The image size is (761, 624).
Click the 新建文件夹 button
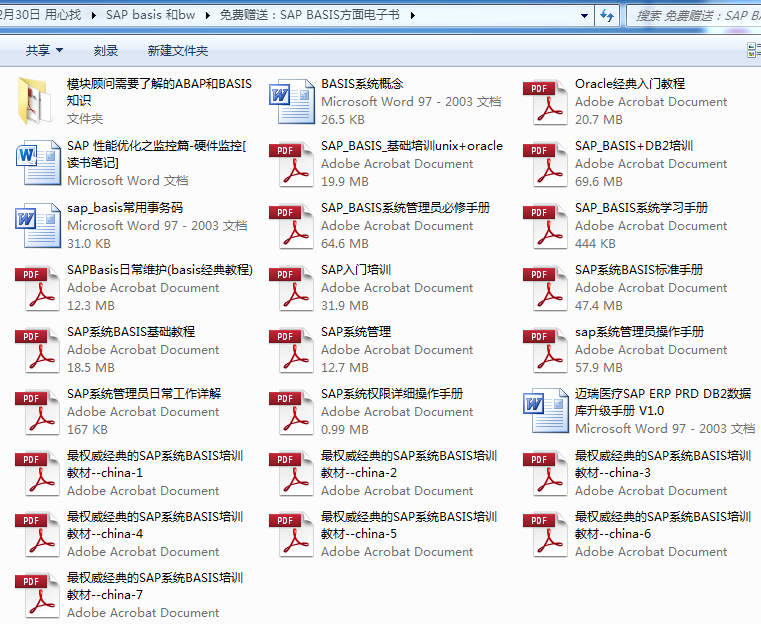178,50
